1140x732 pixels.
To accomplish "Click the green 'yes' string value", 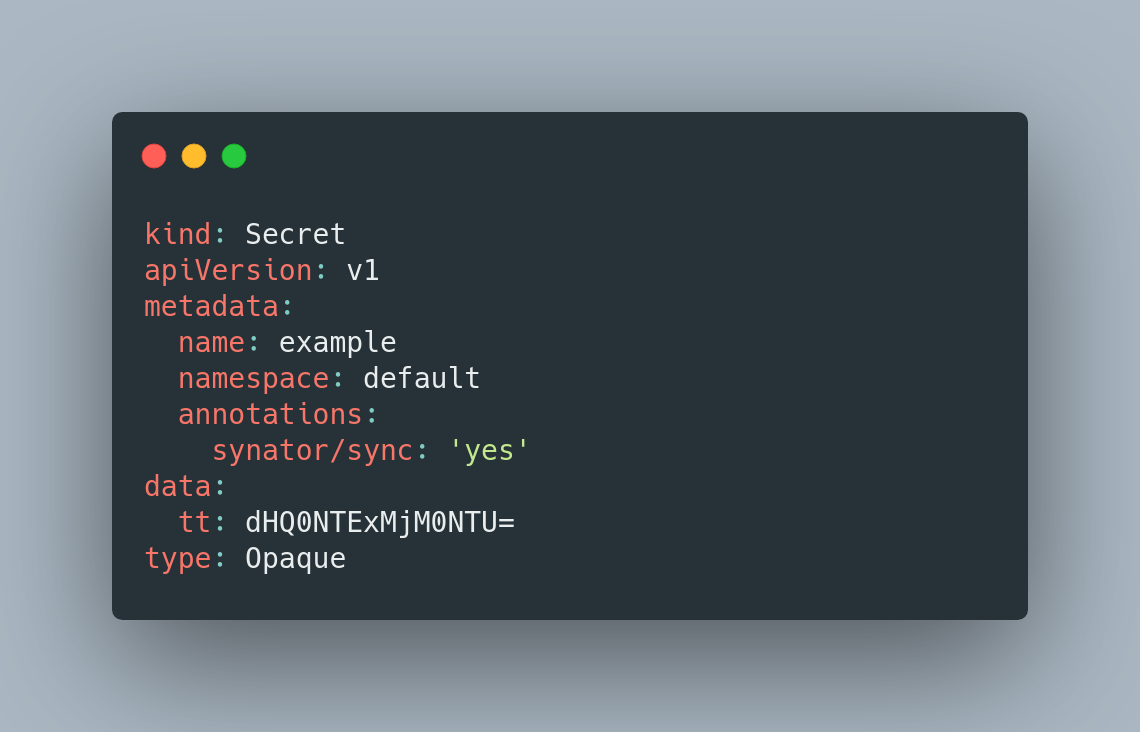I will point(489,451).
